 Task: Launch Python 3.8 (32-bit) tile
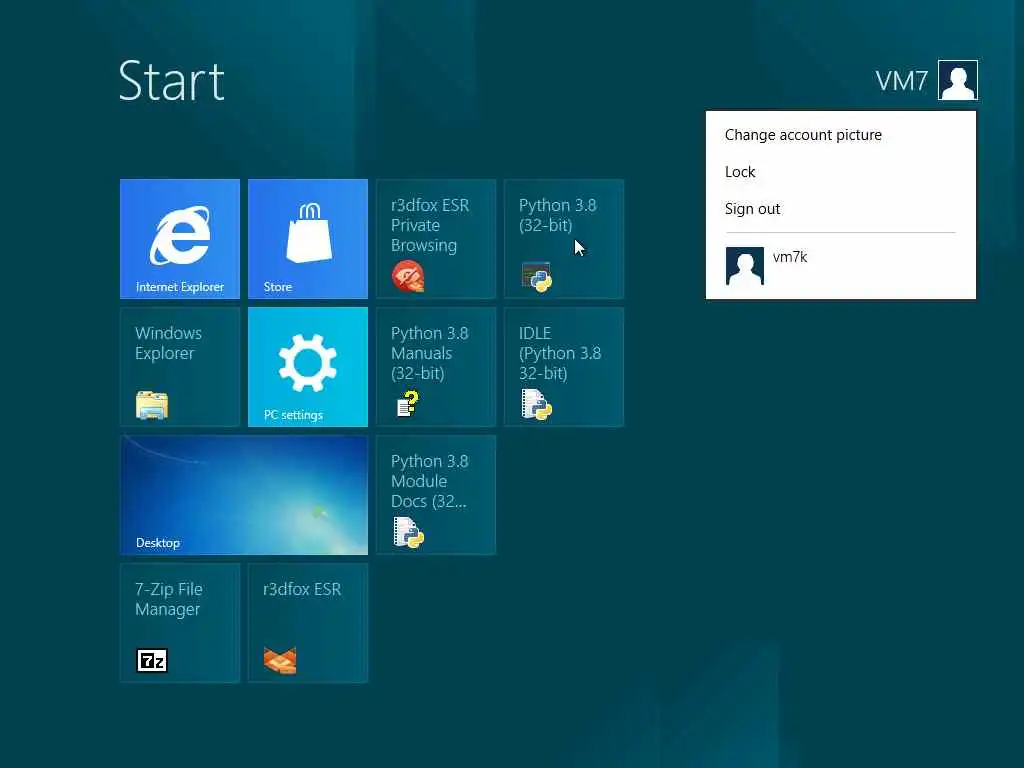coord(564,238)
